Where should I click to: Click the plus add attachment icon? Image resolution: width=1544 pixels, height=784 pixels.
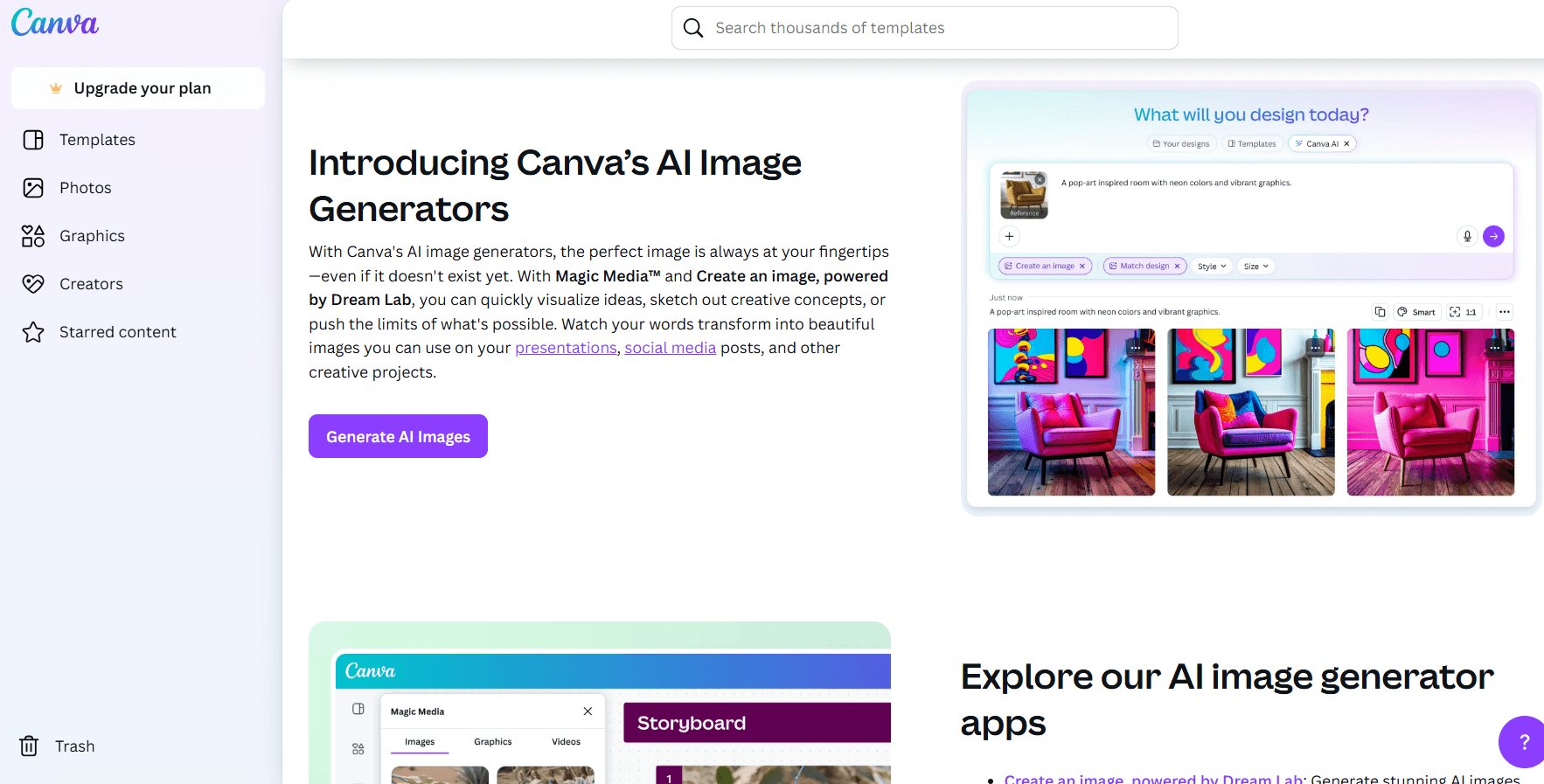click(1009, 236)
